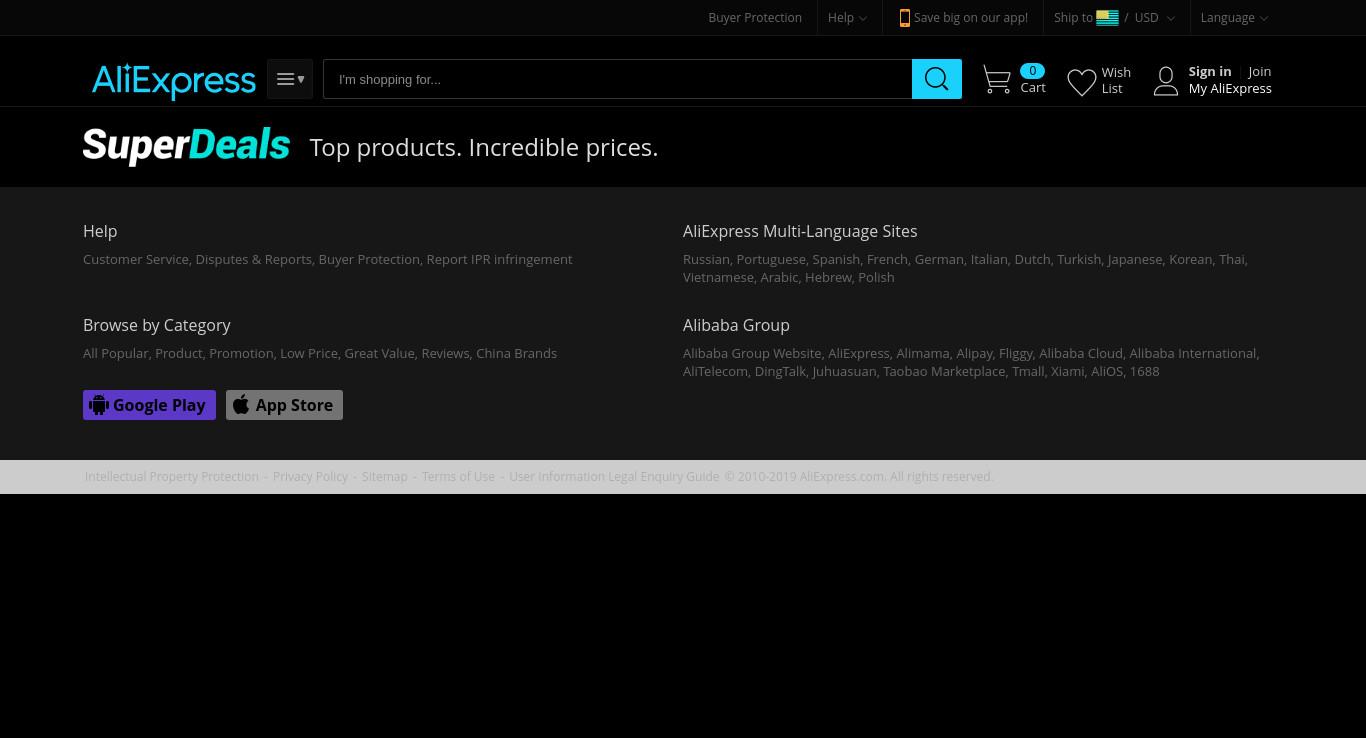The width and height of the screenshot is (1366, 738).
Task: Open Alimama link
Action: pyautogui.click(x=923, y=353)
